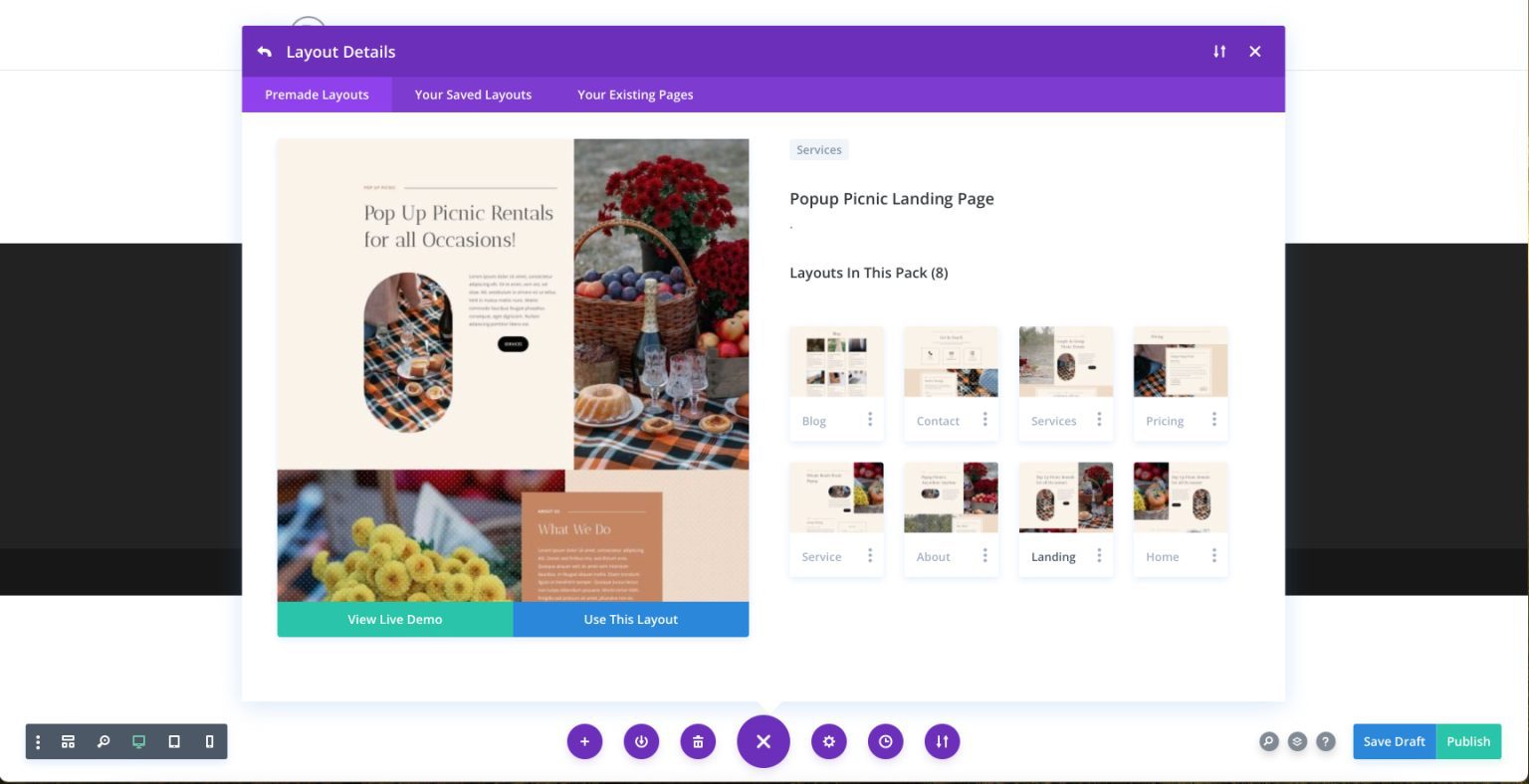Switch to phone view icon
Screen dimensions: 1529x784
[x=209, y=741]
